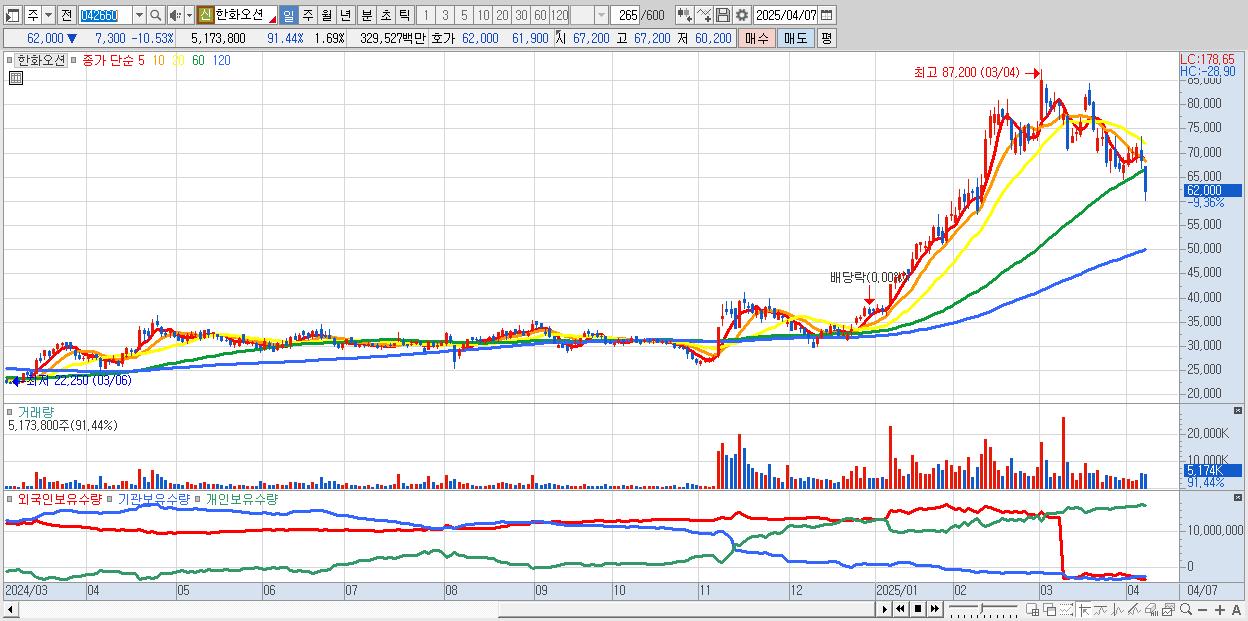The height and width of the screenshot is (621, 1248).
Task: Click the save chart floppy icon
Action: 723,15
